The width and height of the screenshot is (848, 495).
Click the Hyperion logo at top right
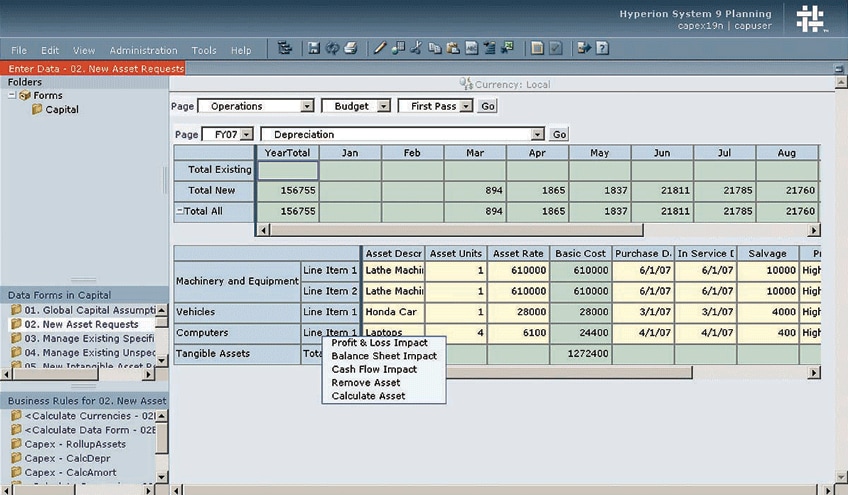tap(810, 19)
